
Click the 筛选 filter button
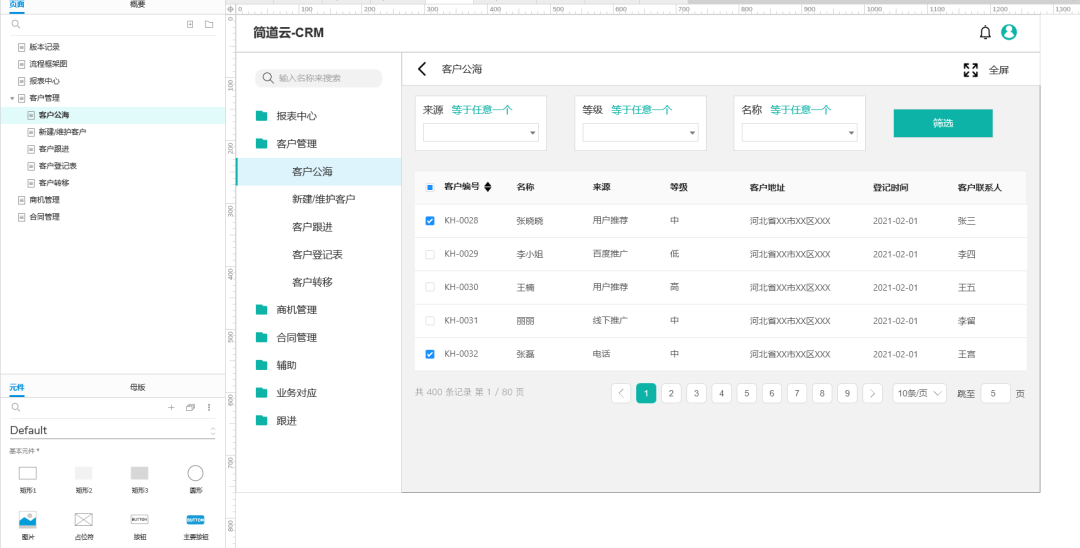(x=942, y=123)
